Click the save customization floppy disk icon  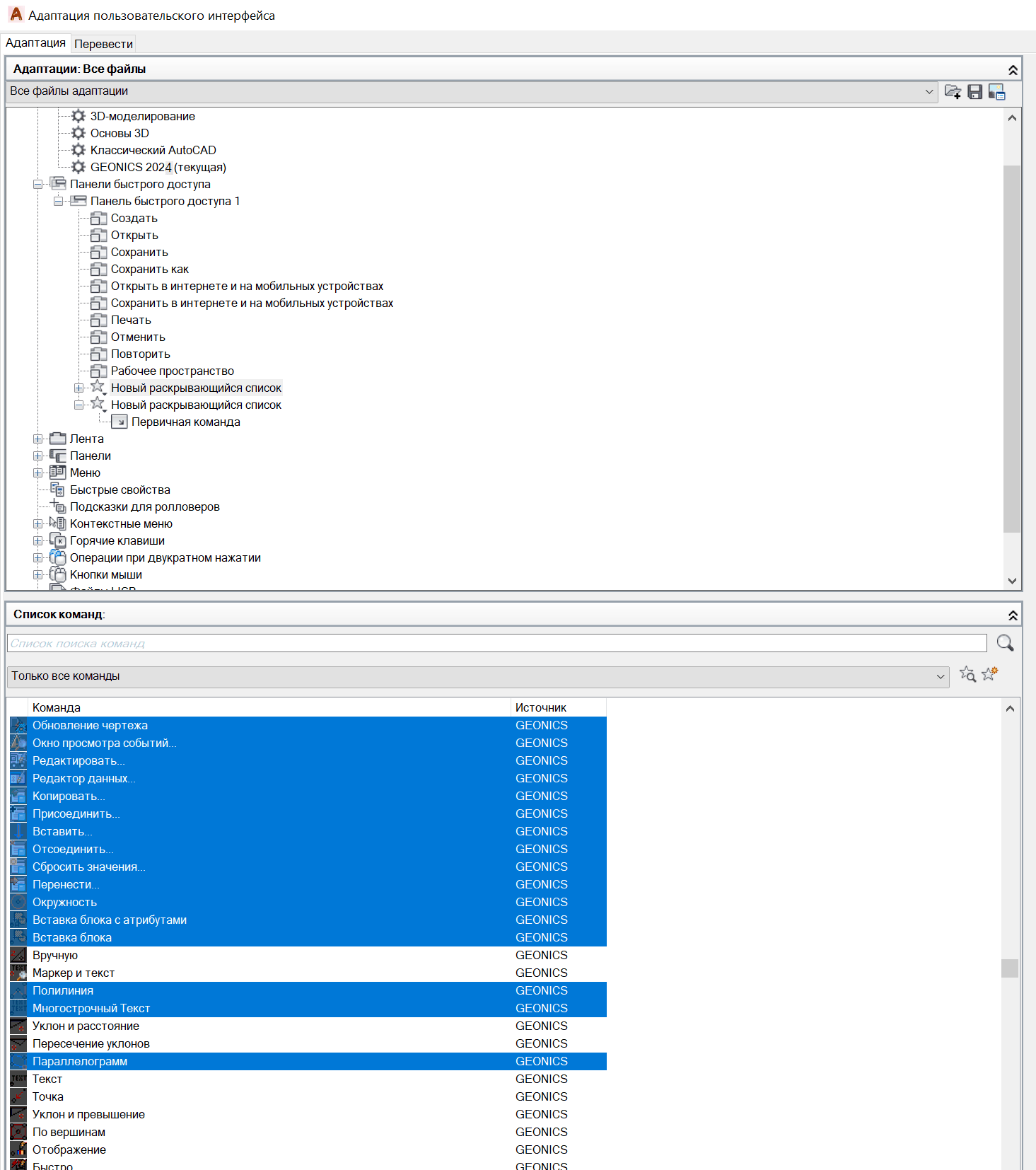tap(974, 92)
